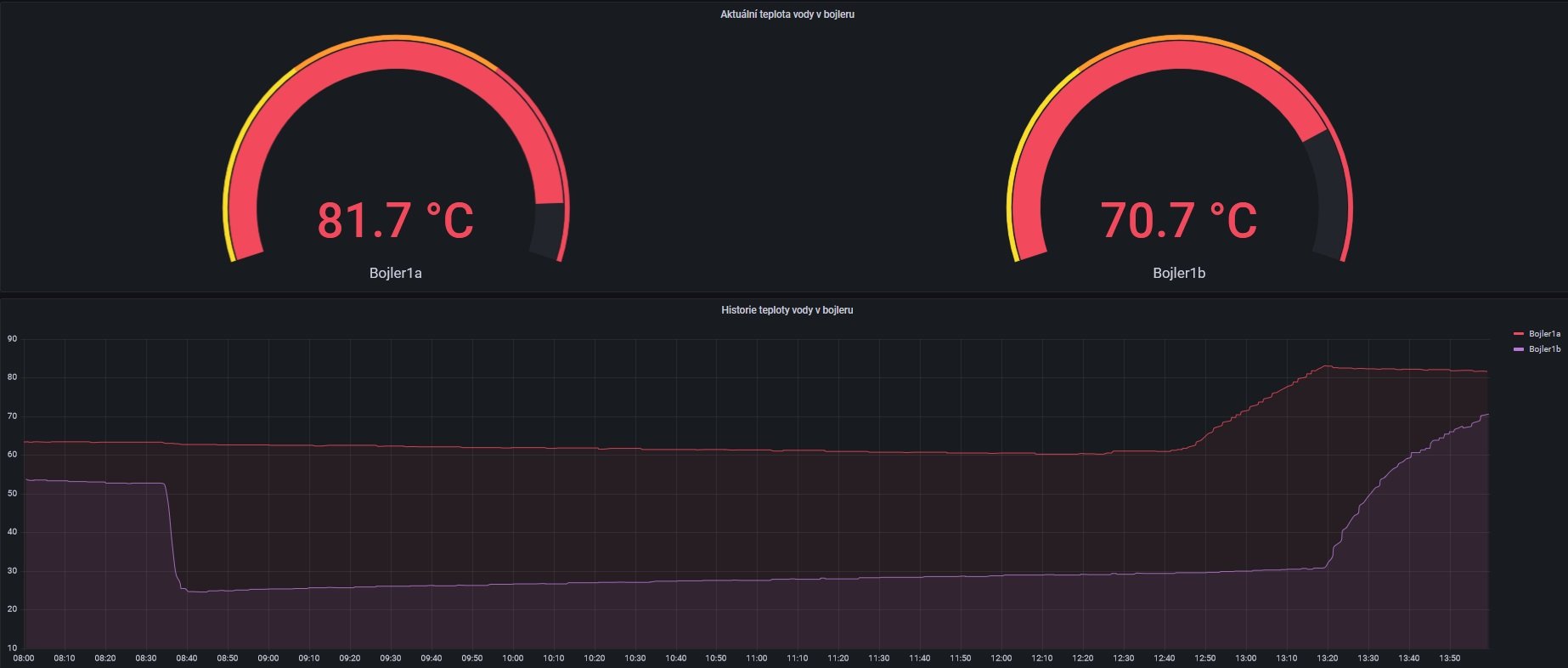Toggle Bojler1a series in the chart legend
The image size is (1568, 668).
pyautogui.click(x=1544, y=334)
